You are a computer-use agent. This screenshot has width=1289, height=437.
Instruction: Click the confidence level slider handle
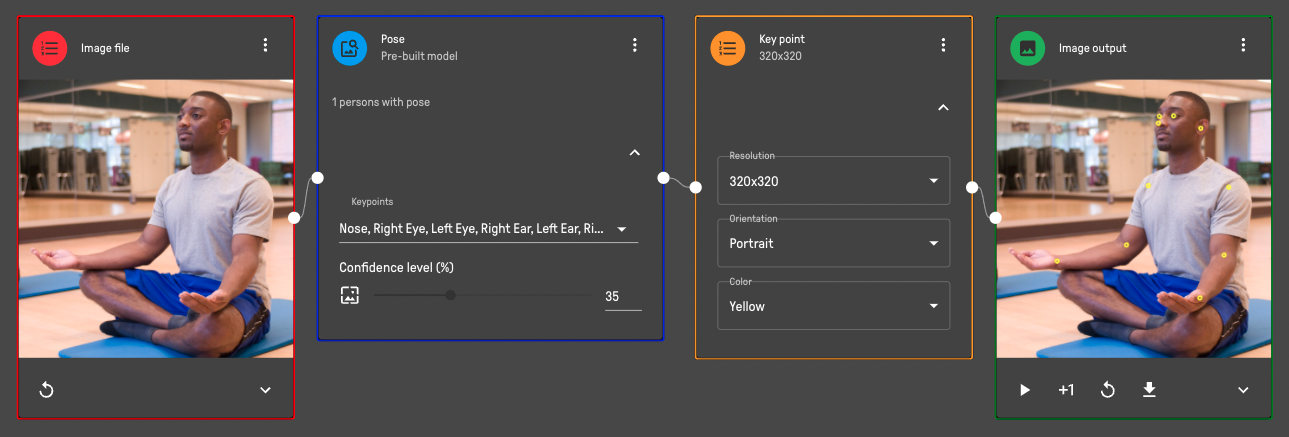tap(451, 295)
